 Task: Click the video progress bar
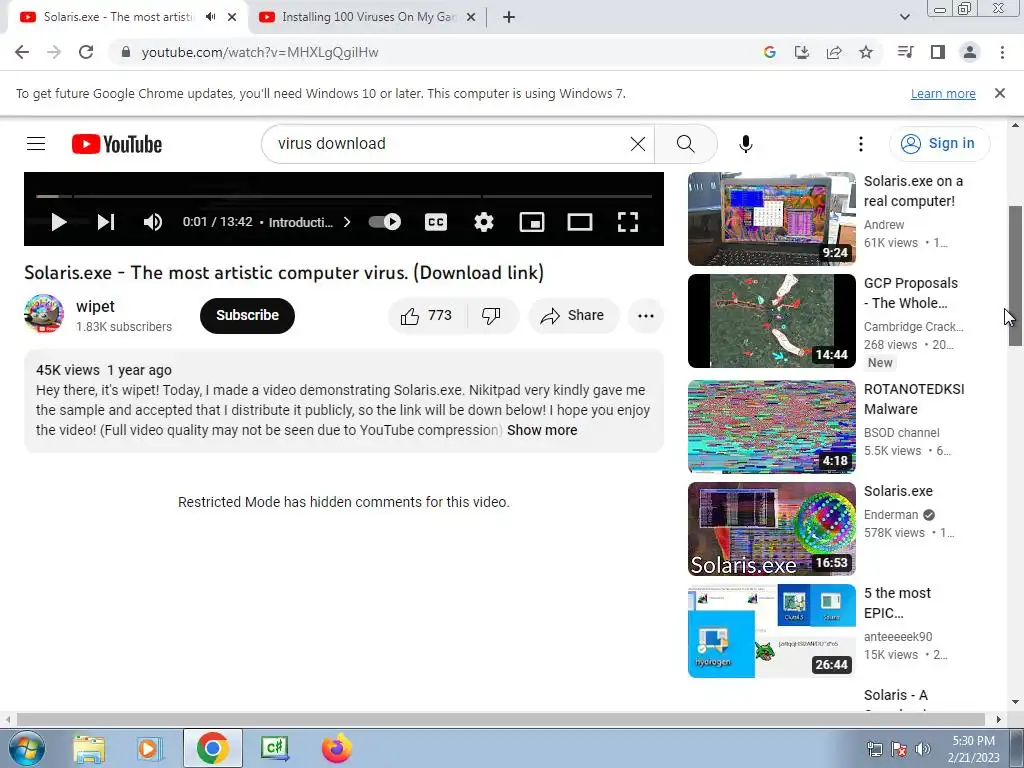coord(344,196)
